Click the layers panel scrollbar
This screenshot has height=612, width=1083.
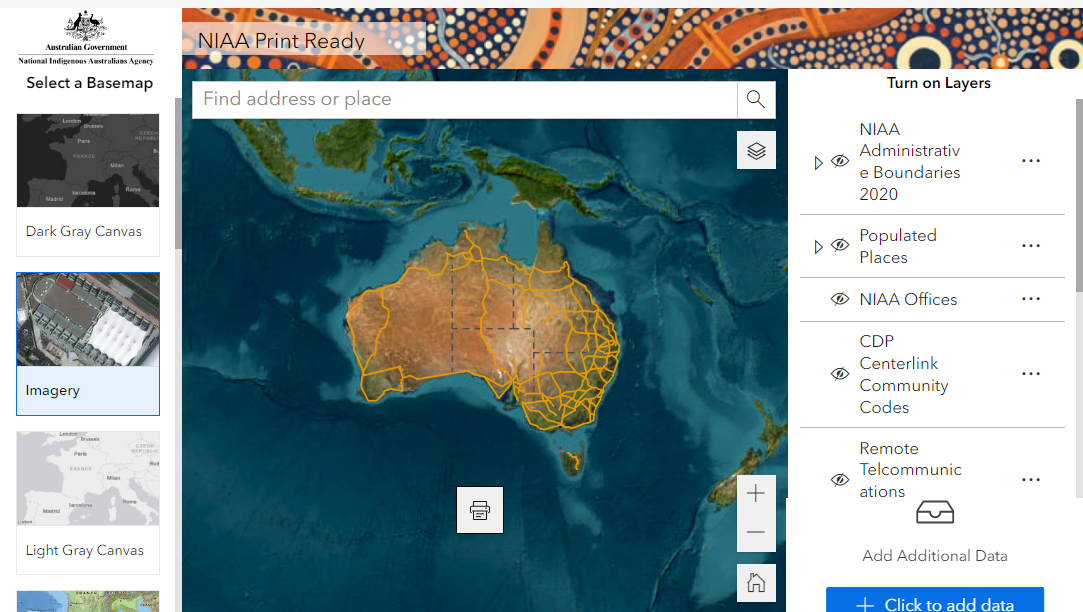pos(1080,195)
